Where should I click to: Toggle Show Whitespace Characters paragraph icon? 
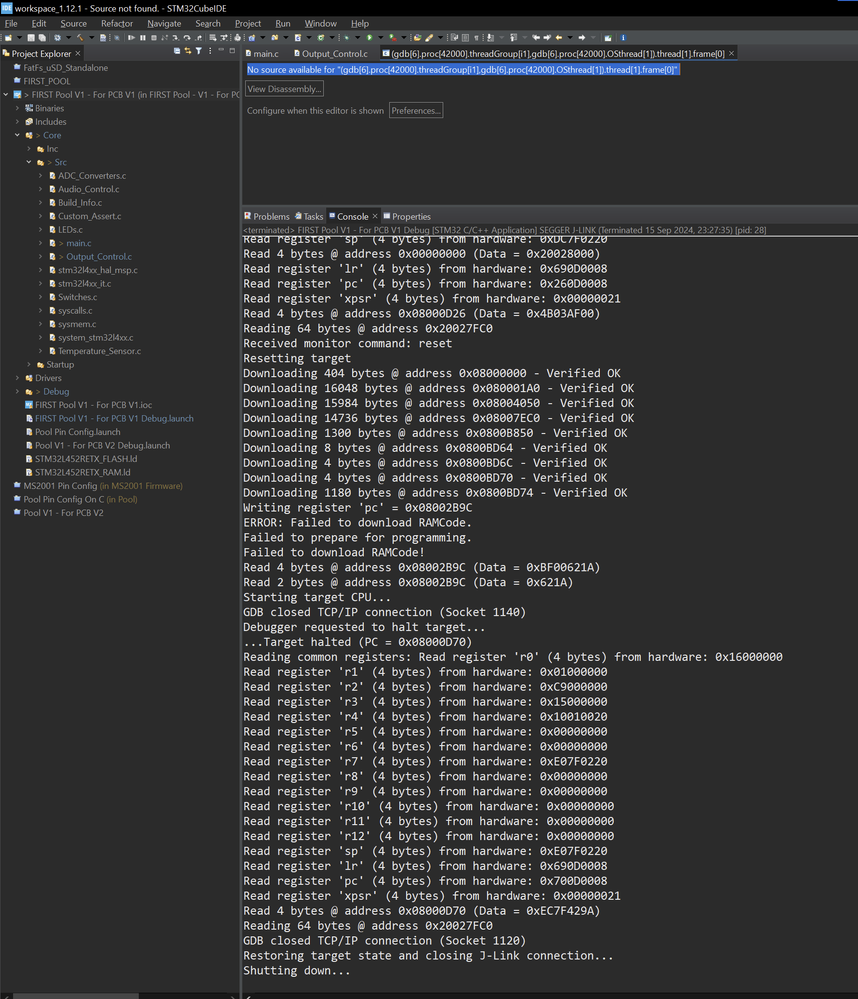476,38
